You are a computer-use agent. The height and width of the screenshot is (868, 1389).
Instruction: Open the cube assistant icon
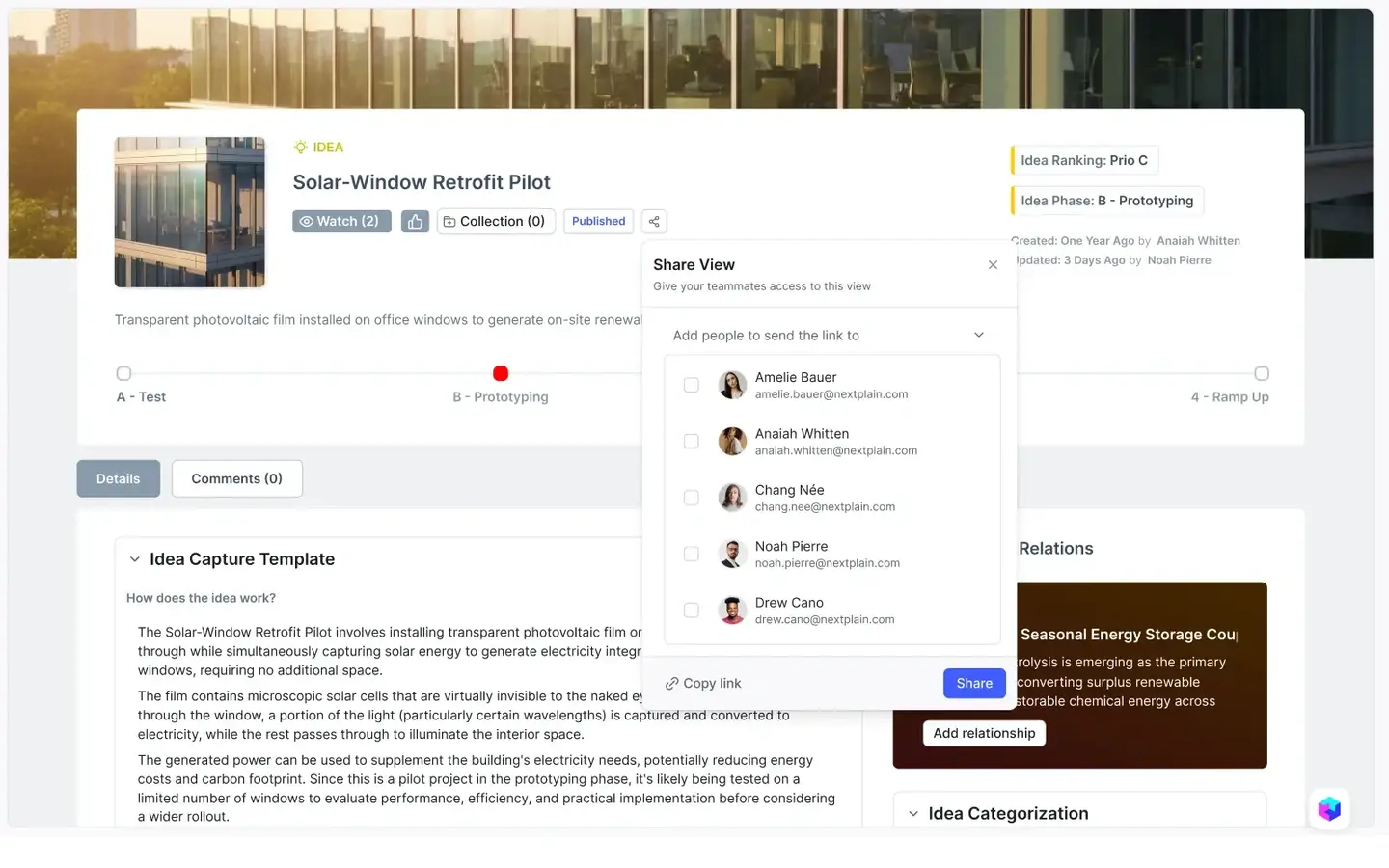pos(1329,808)
